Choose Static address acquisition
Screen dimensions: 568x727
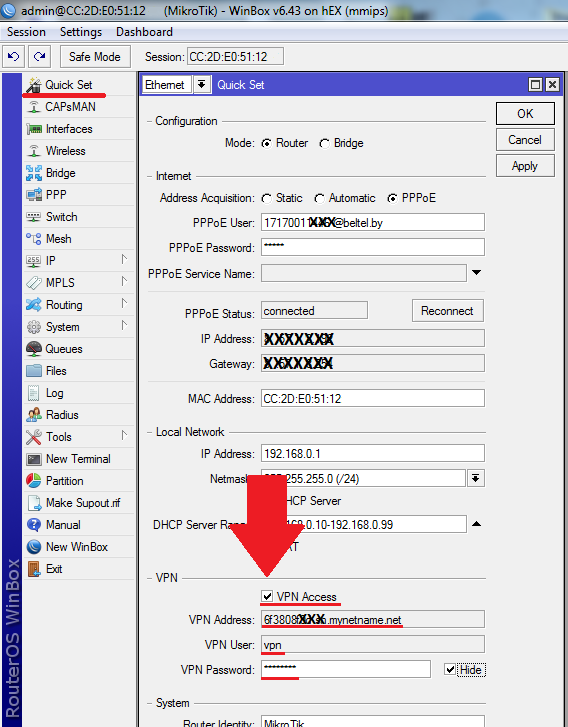tap(266, 199)
